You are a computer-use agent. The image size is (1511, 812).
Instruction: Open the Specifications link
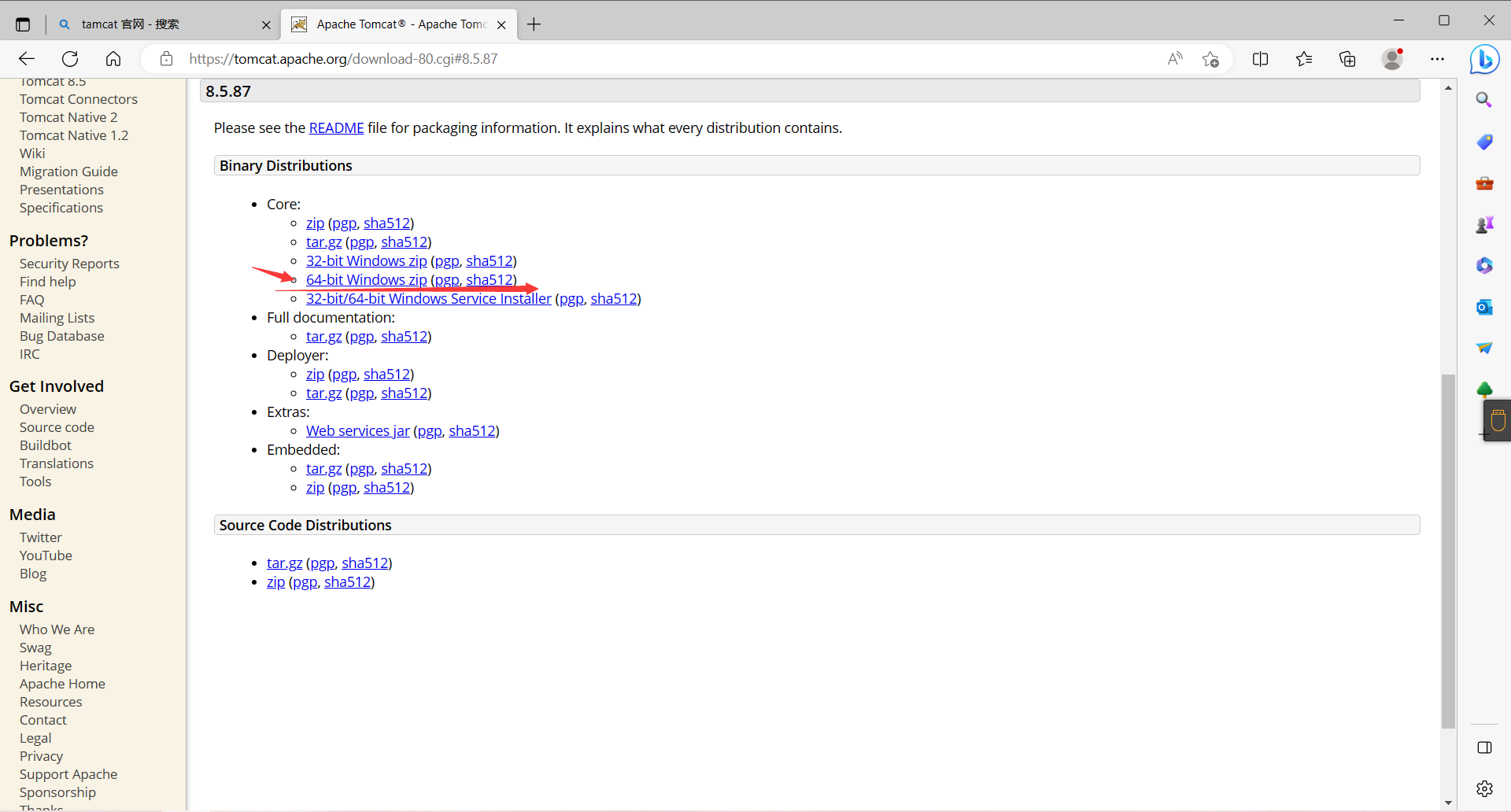61,208
